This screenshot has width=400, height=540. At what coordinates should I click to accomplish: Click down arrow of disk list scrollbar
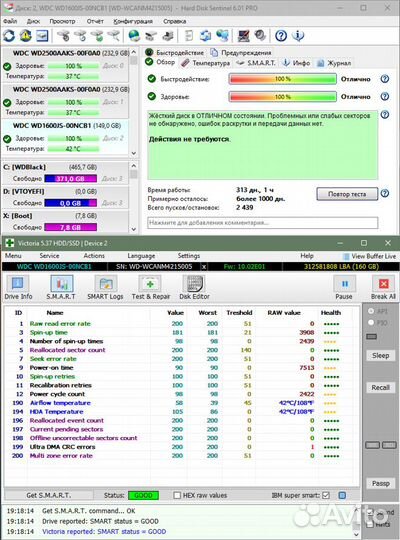click(x=134, y=153)
